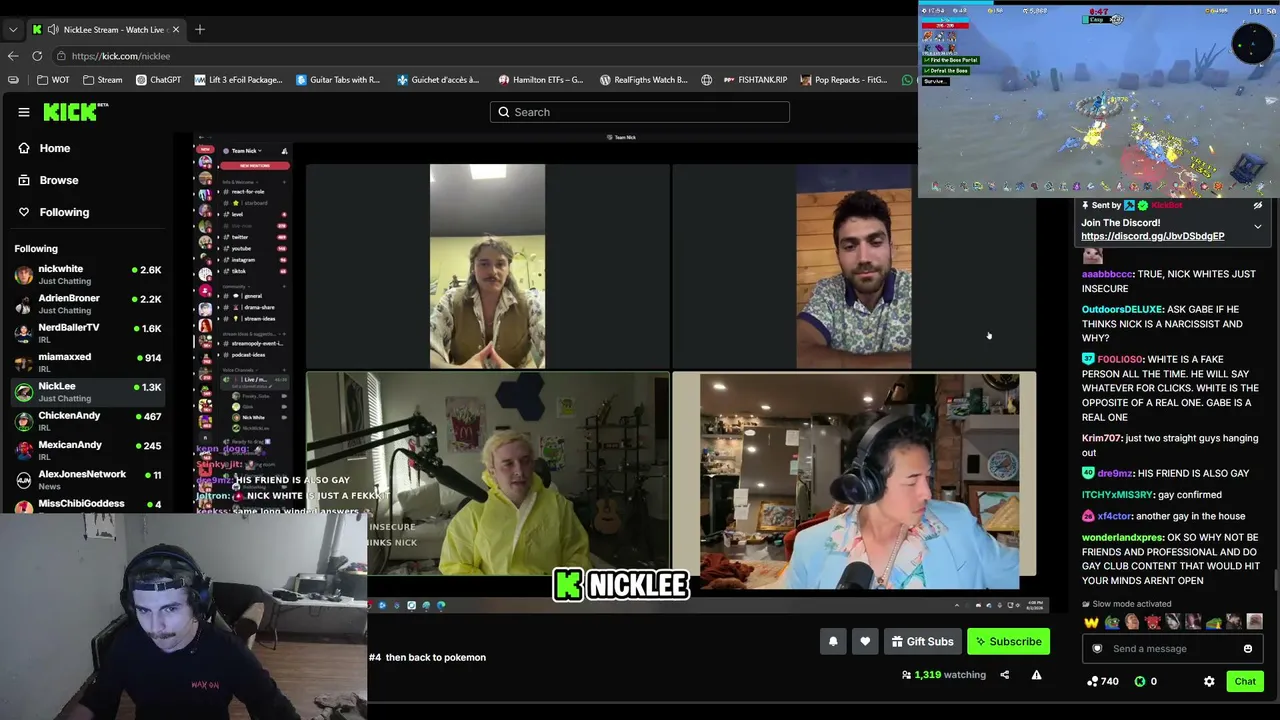The image size is (1280, 720).
Task: Open the ChatGPT bookmark
Action: pyautogui.click(x=158, y=80)
